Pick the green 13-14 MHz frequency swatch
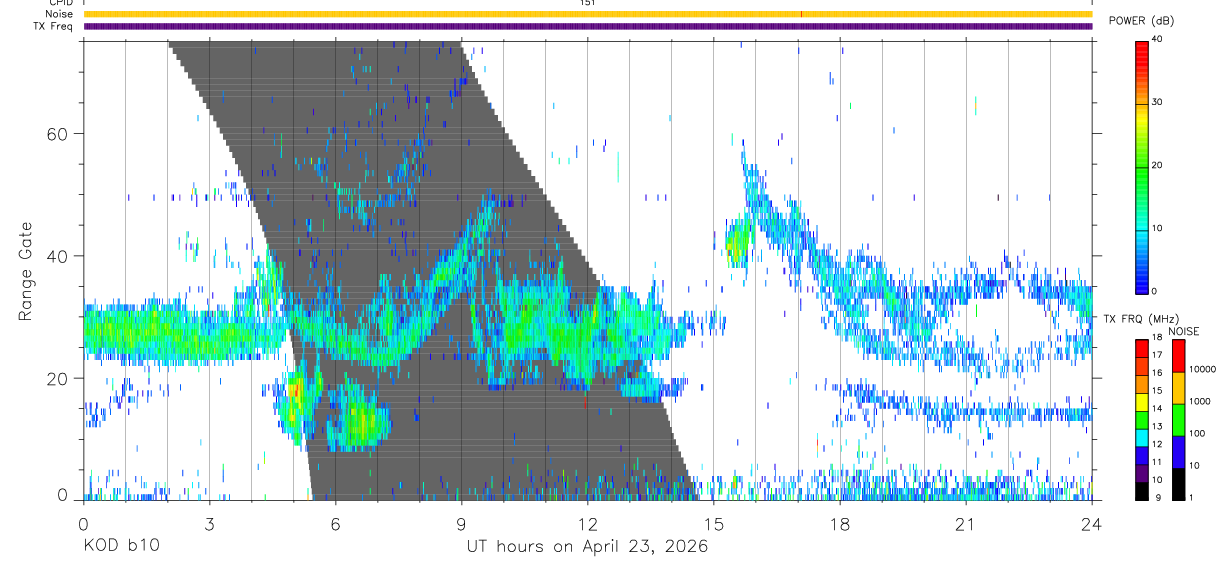Screen dimensions: 1228x567 [1142, 420]
